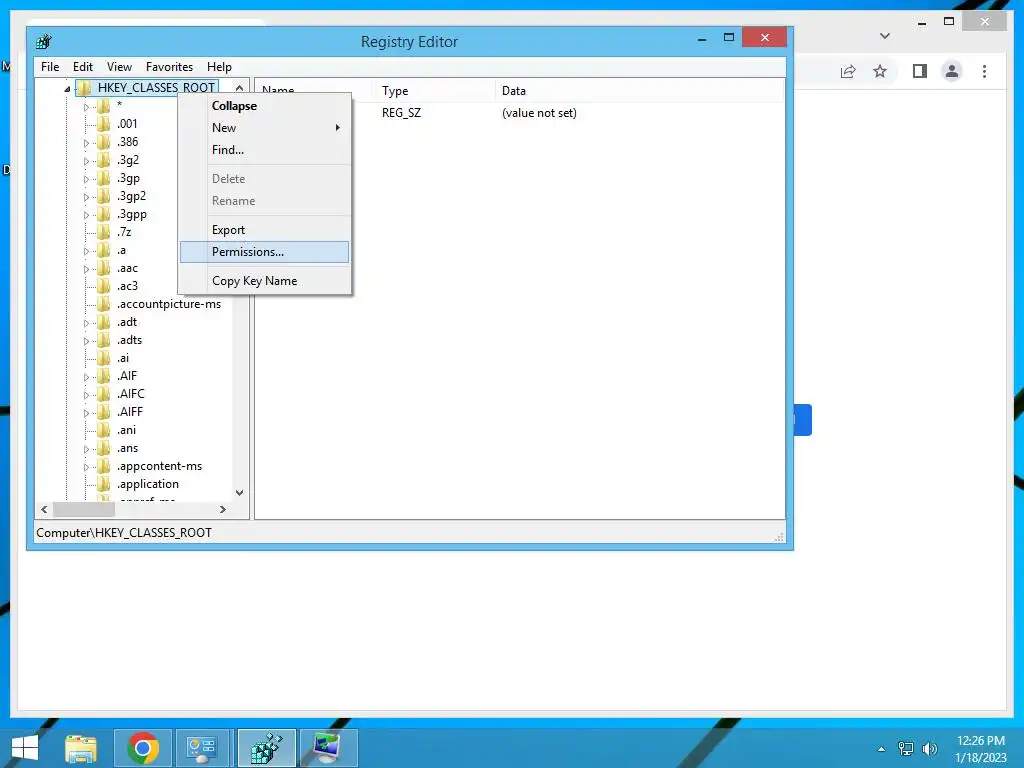
Task: Open the Help menu
Action: 219,67
